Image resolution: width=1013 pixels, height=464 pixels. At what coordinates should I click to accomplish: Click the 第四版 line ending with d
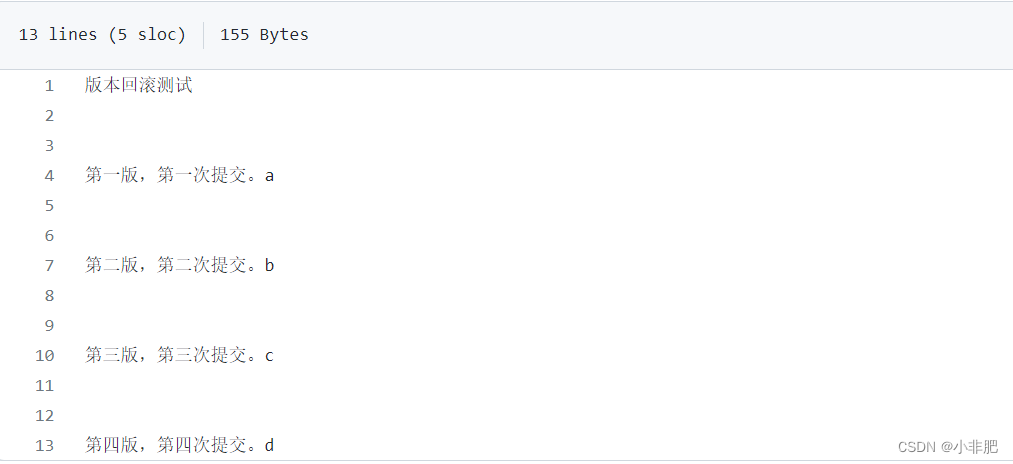(x=180, y=446)
